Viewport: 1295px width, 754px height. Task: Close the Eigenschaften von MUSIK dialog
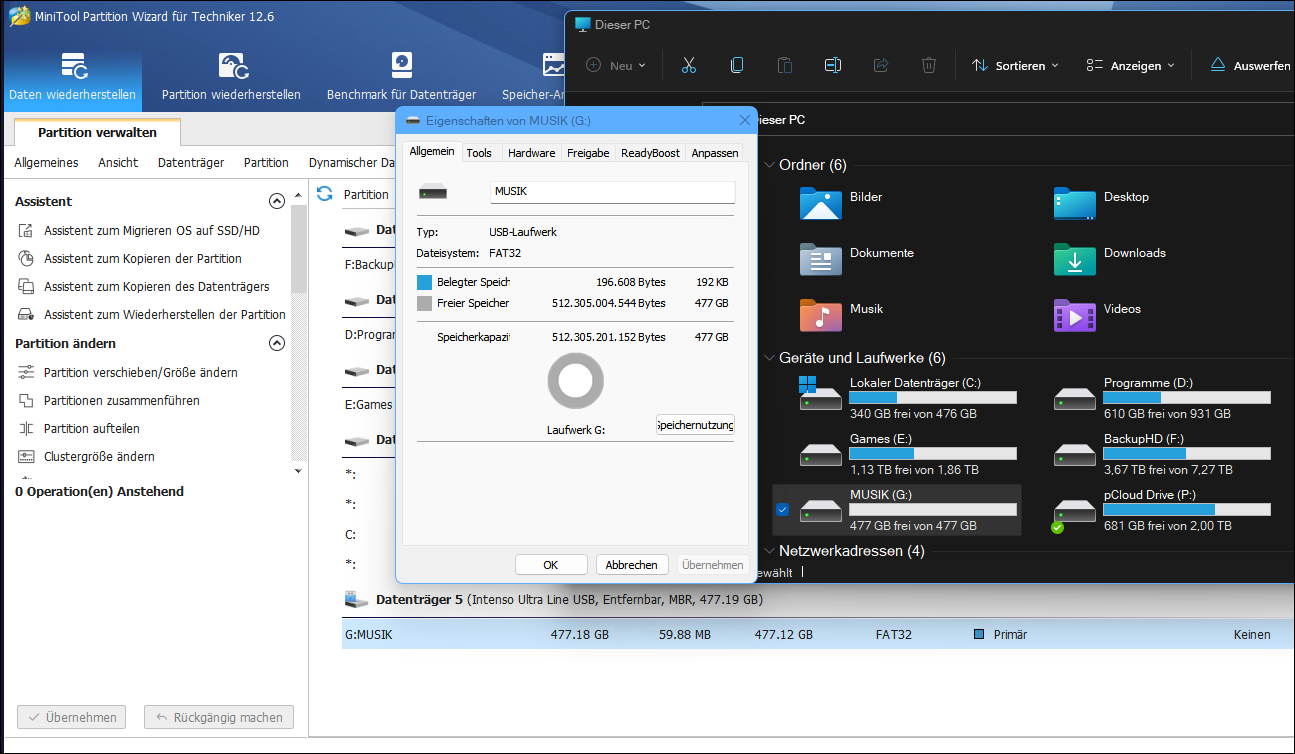tap(744, 120)
